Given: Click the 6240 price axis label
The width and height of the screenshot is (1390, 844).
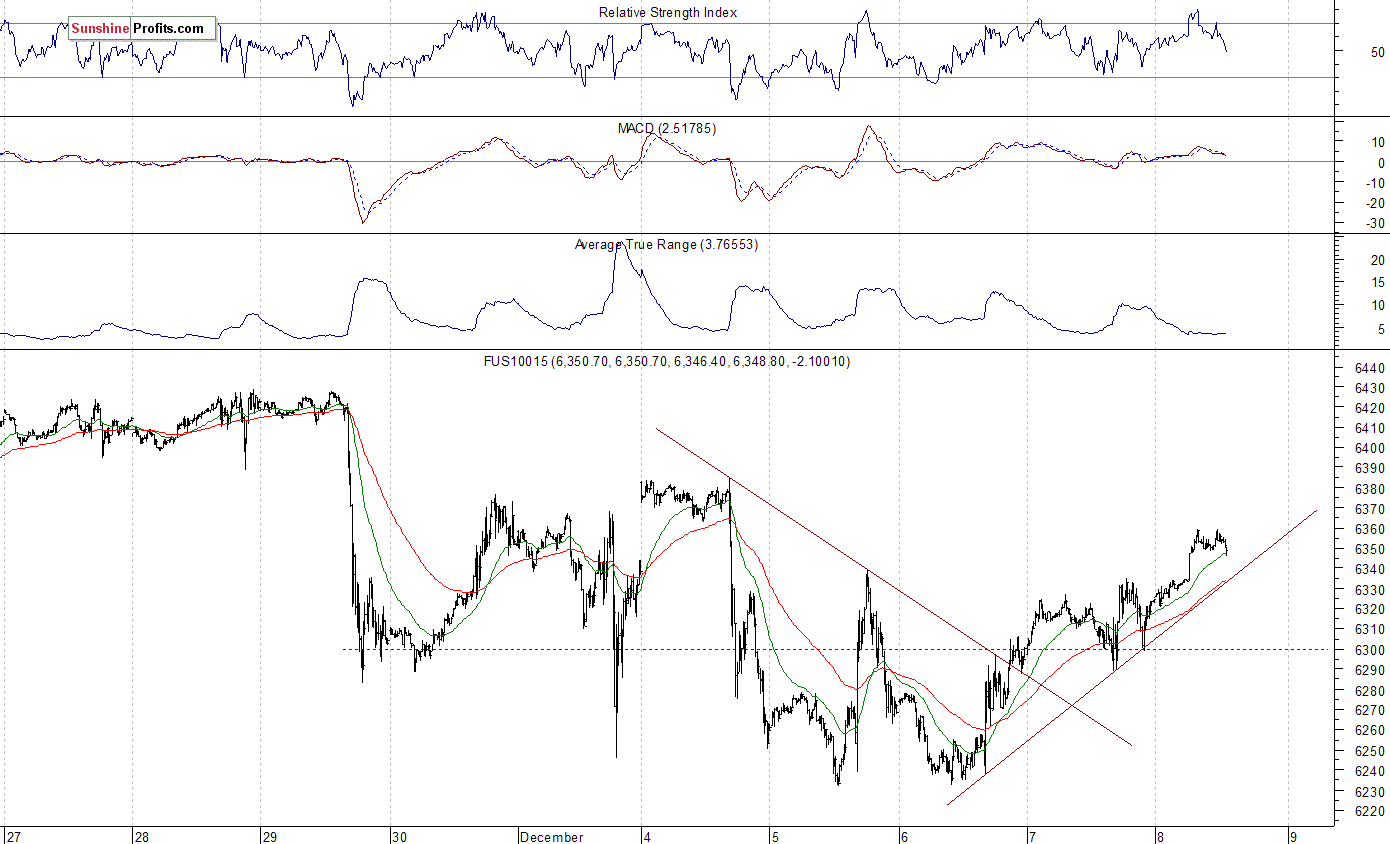Looking at the screenshot, I should click(1369, 770).
